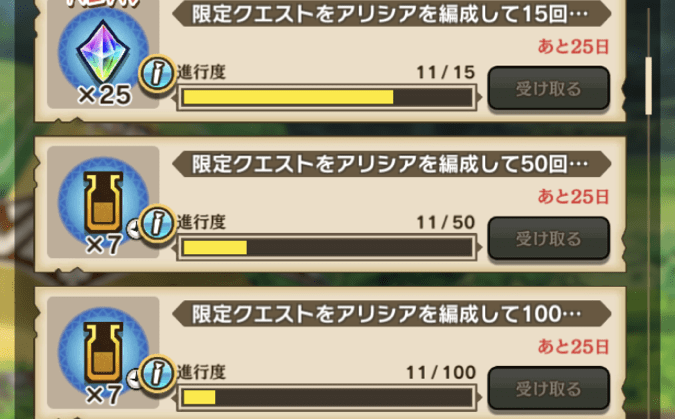Click 受け取る button for the 11/100 mission
The image size is (675, 419).
(x=548, y=388)
